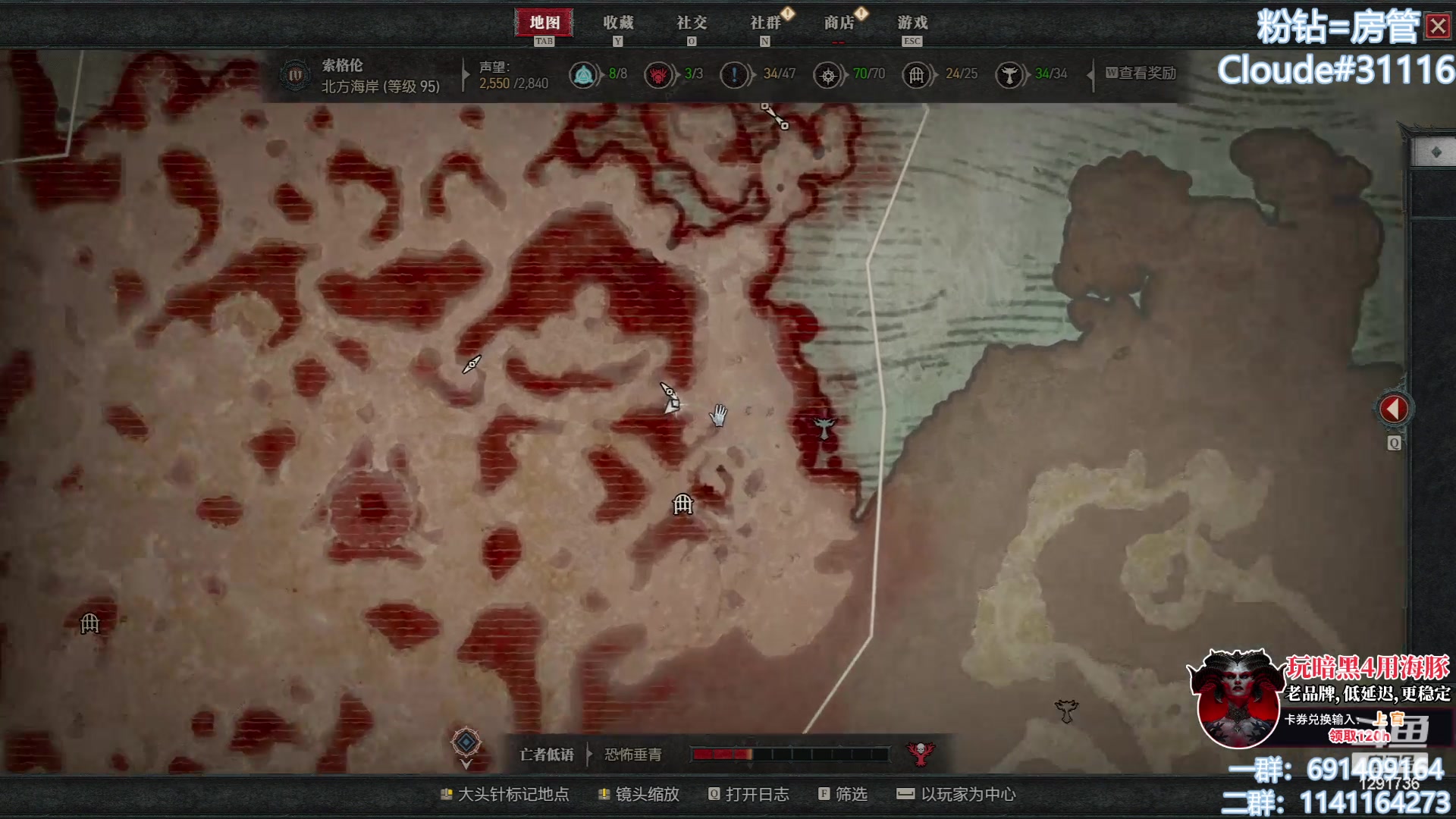Click the World Tier IV emblem

295,75
